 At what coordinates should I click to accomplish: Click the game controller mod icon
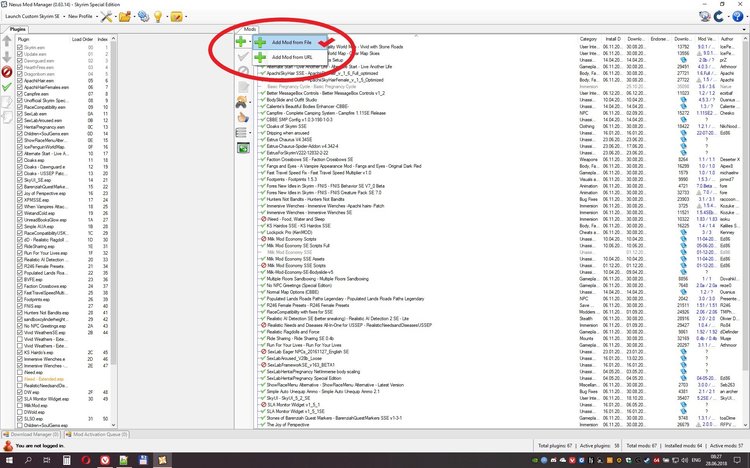241,102
